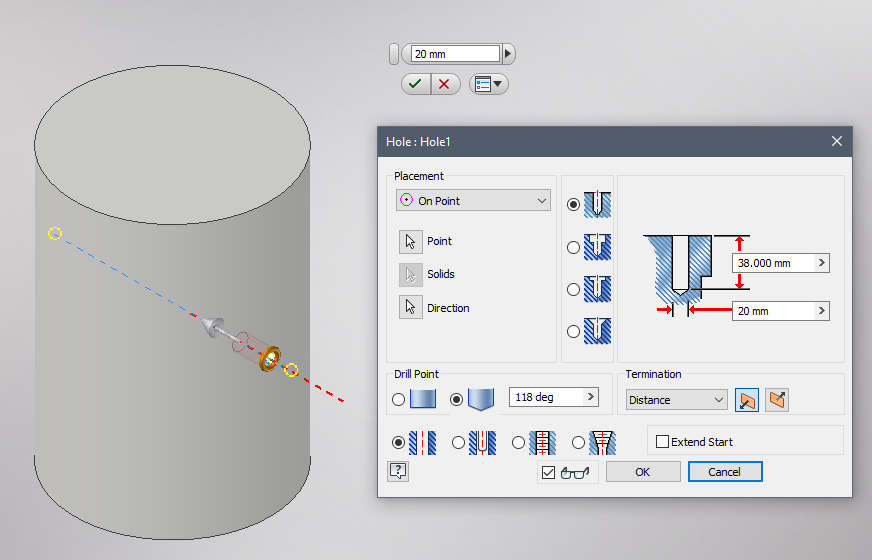
Task: Click the hole direction arrow manipulator in viewport
Action: click(214, 327)
